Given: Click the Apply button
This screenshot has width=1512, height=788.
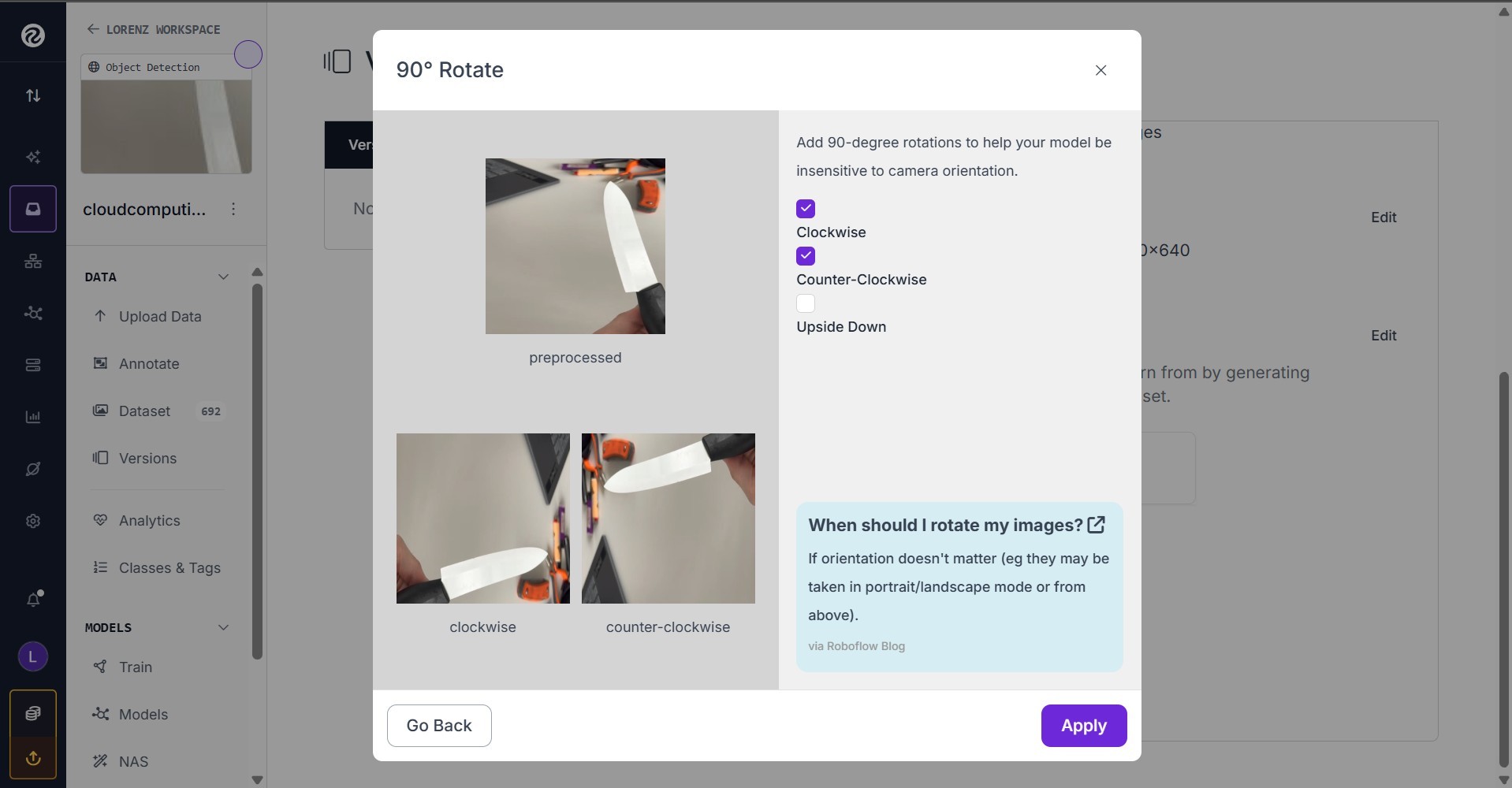Looking at the screenshot, I should coord(1084,726).
